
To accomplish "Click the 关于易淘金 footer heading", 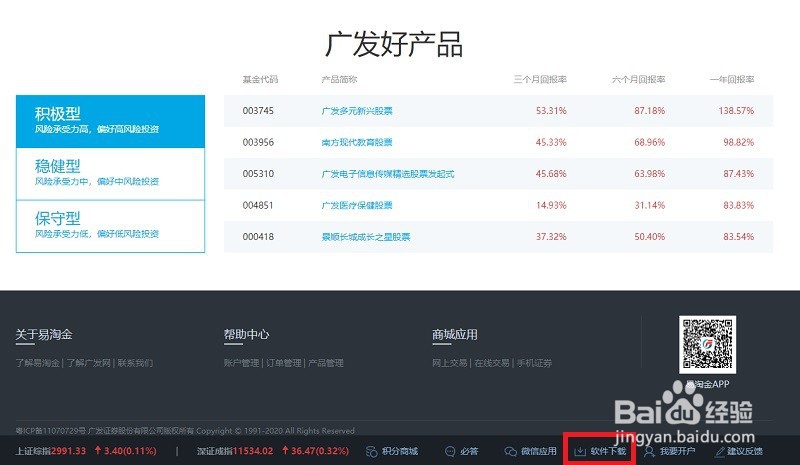I will [x=44, y=335].
